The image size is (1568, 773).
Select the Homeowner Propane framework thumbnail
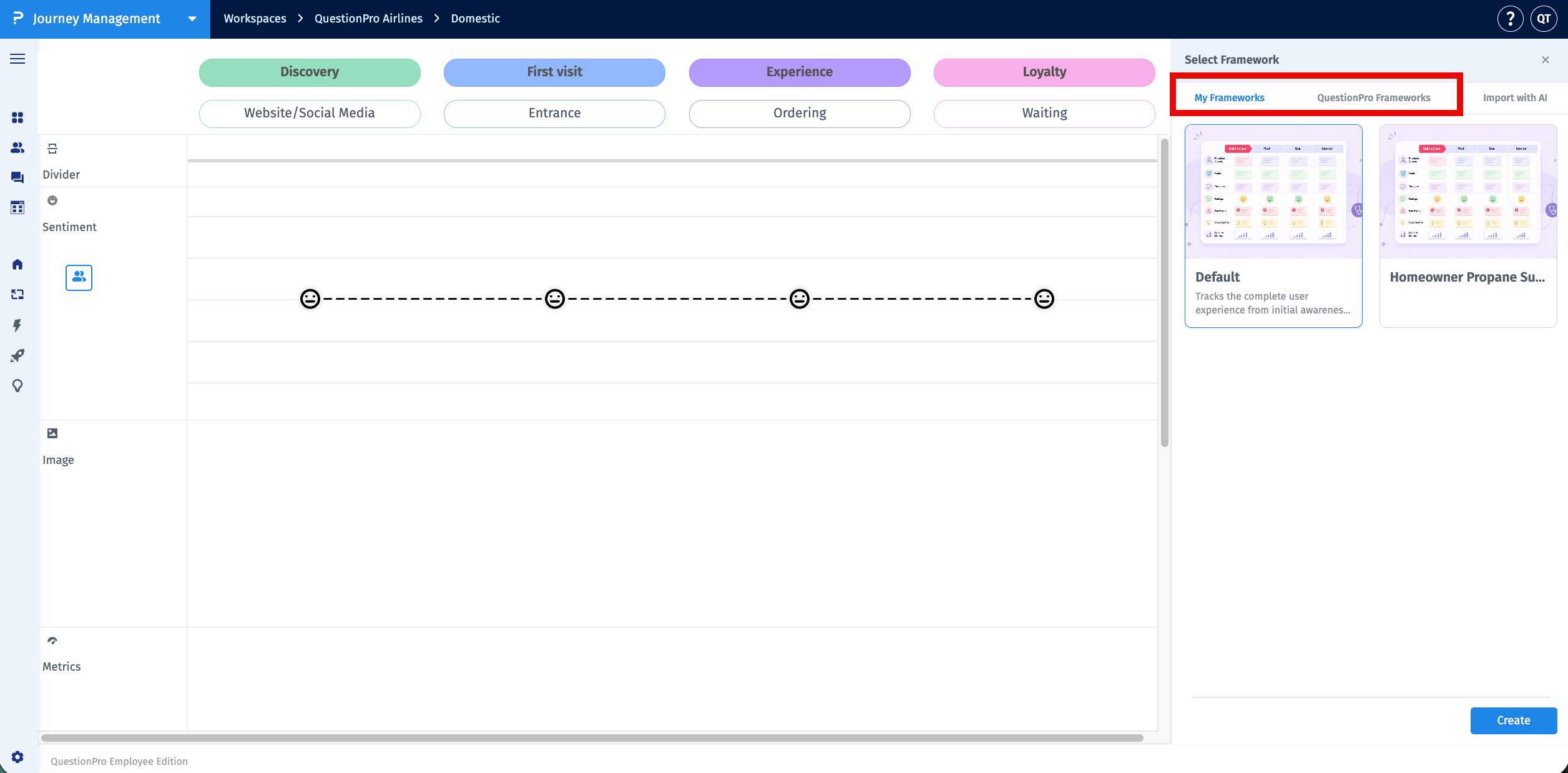1468,192
